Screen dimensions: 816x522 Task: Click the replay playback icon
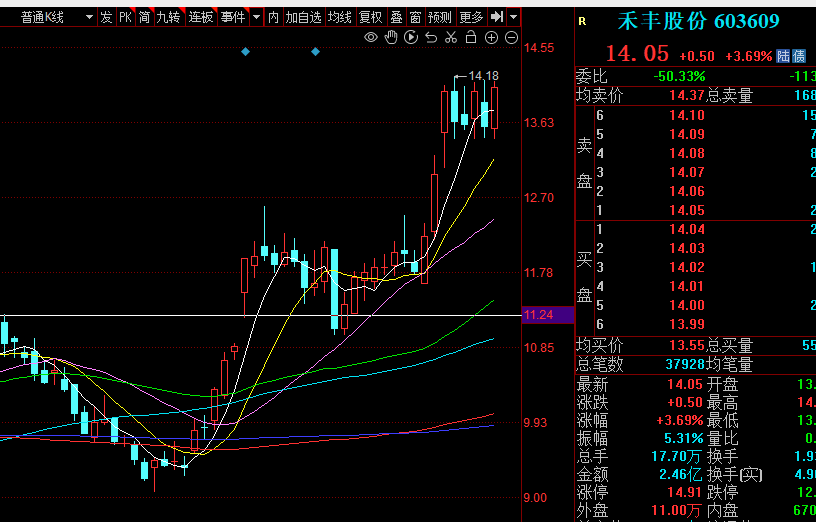coord(411,37)
